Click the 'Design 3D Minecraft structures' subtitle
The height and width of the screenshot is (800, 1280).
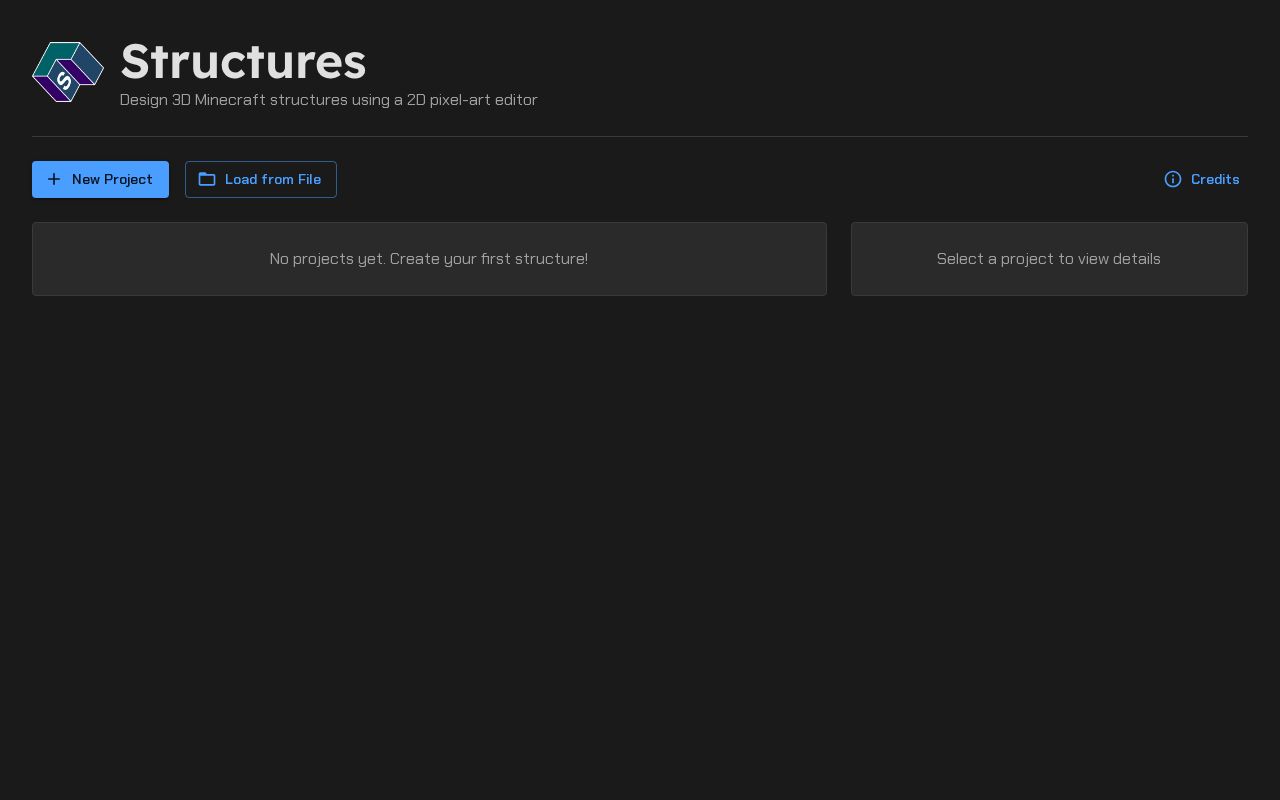(329, 100)
